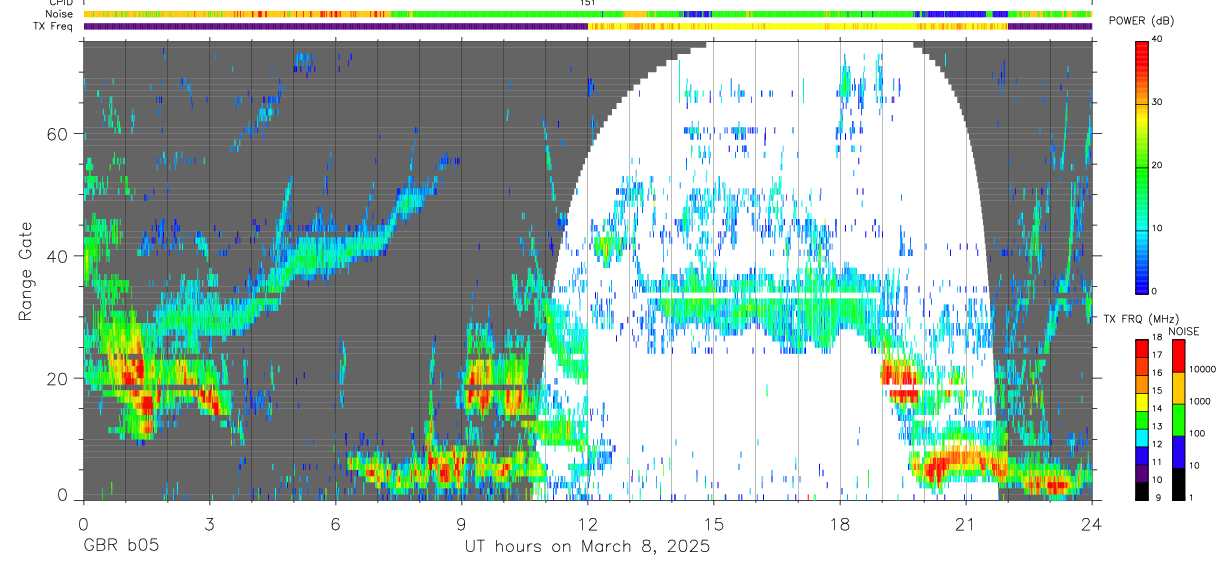Viewport: 1228px width, 567px height.
Task: Click the 'TX Freq' row label at top left
Action: click(54, 26)
